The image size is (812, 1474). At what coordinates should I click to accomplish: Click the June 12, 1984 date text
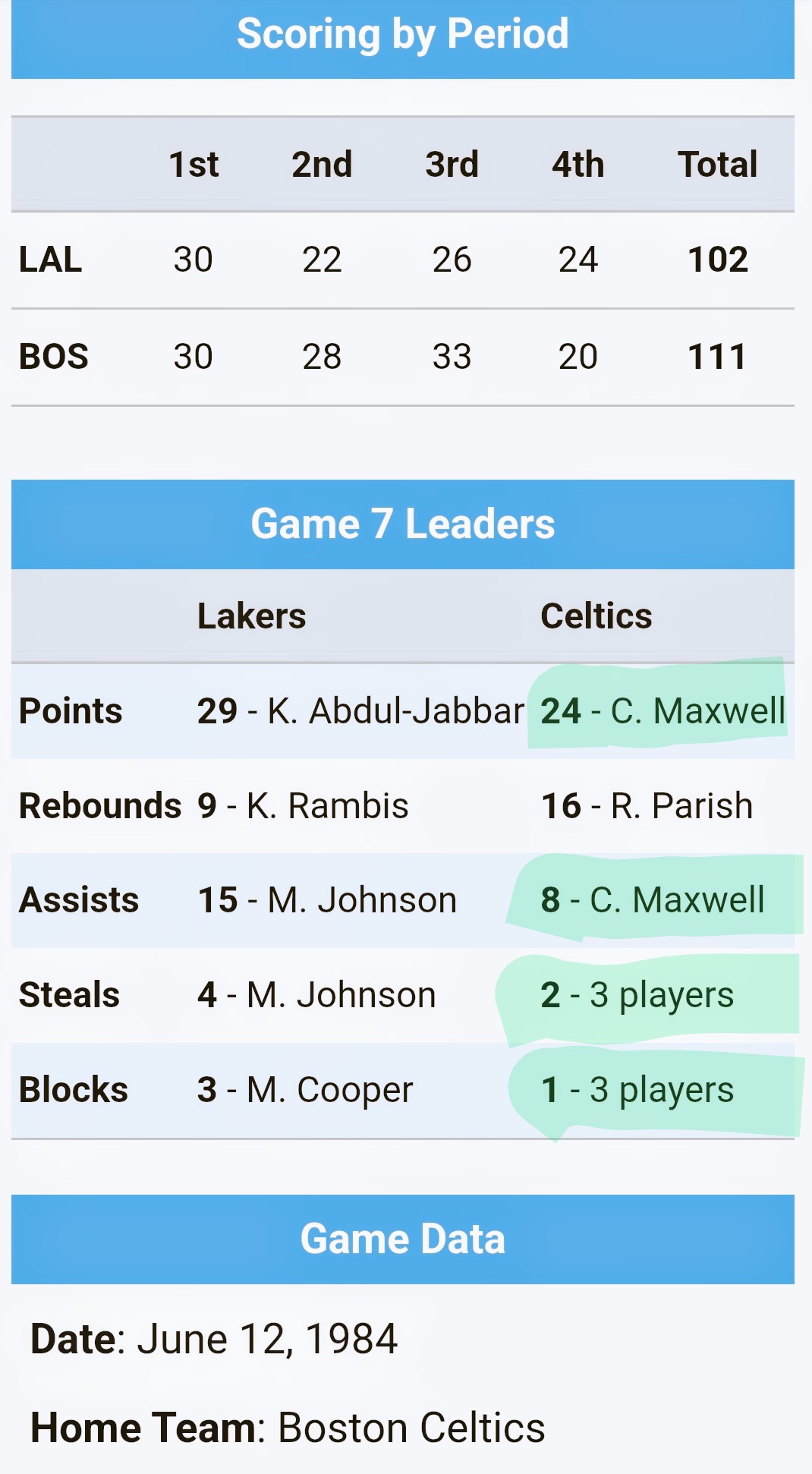click(267, 1339)
